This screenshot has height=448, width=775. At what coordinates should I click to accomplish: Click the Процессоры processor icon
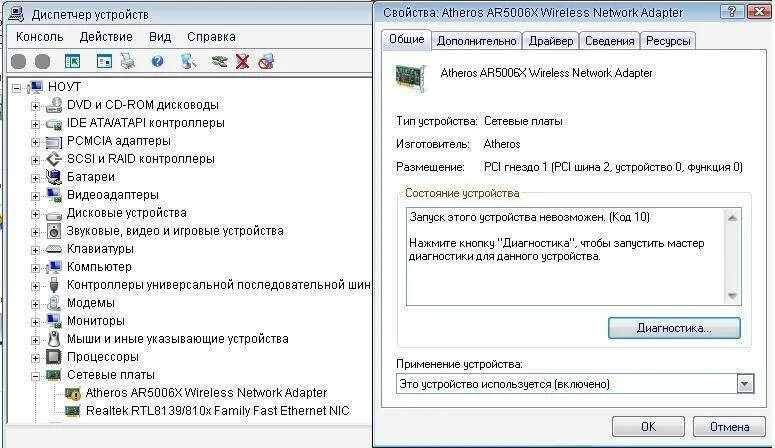tap(54, 357)
